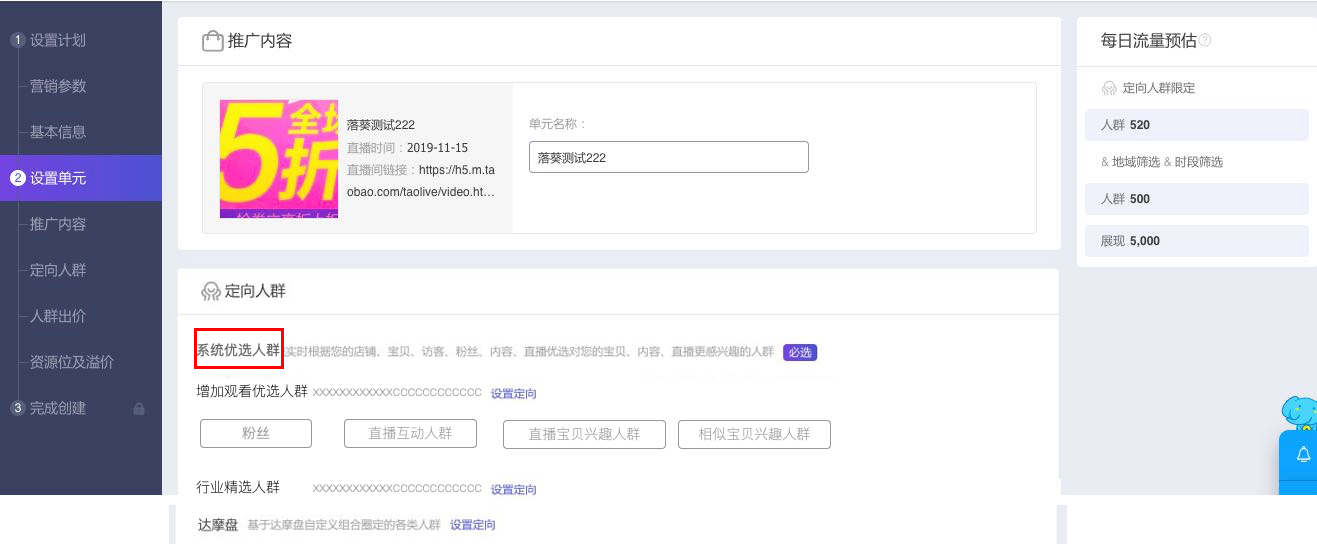The width and height of the screenshot is (1317, 555).
Task: Open notifications with the bell icon
Action: [1303, 455]
